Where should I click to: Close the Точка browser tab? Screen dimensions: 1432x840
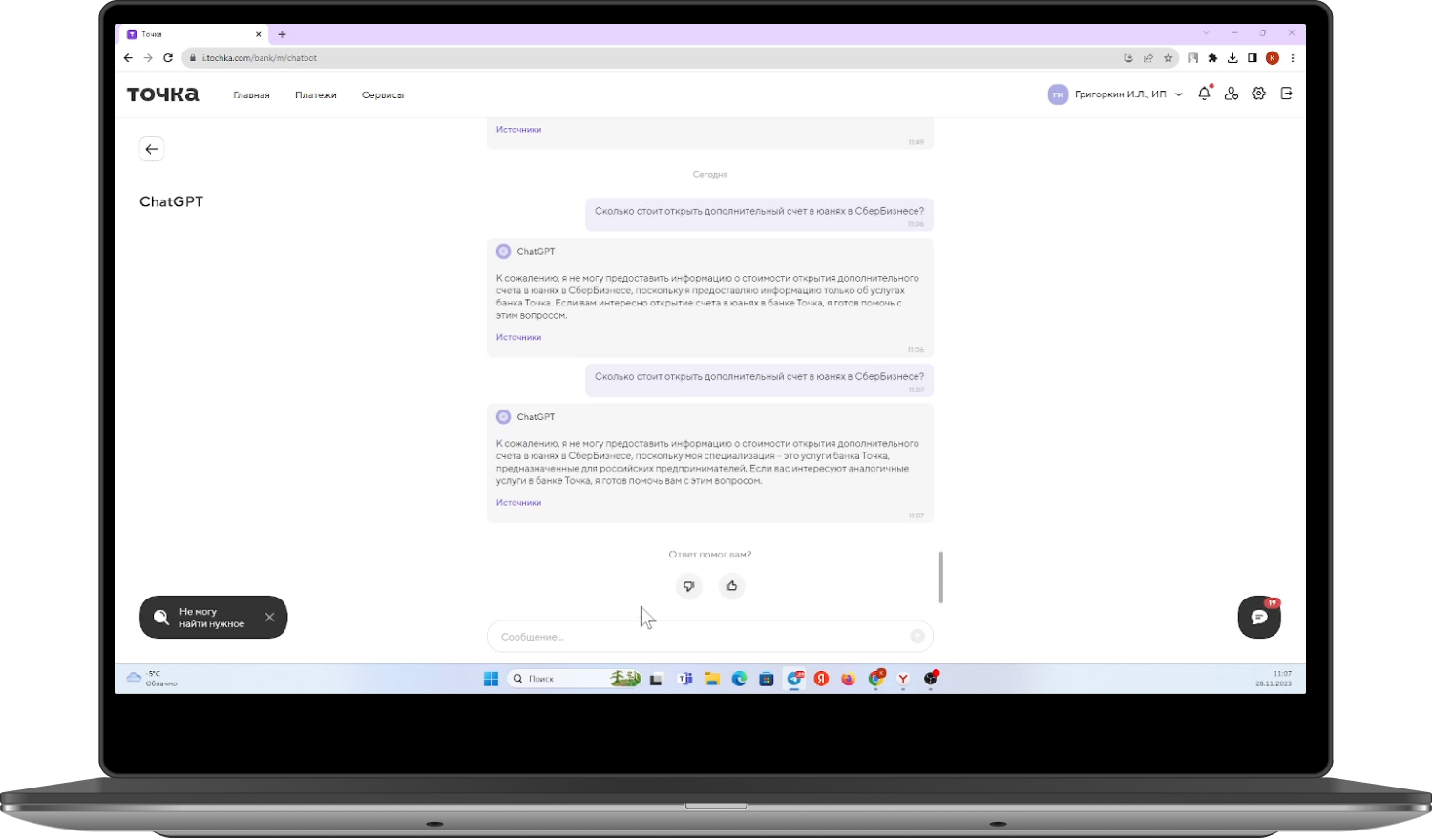point(258,34)
